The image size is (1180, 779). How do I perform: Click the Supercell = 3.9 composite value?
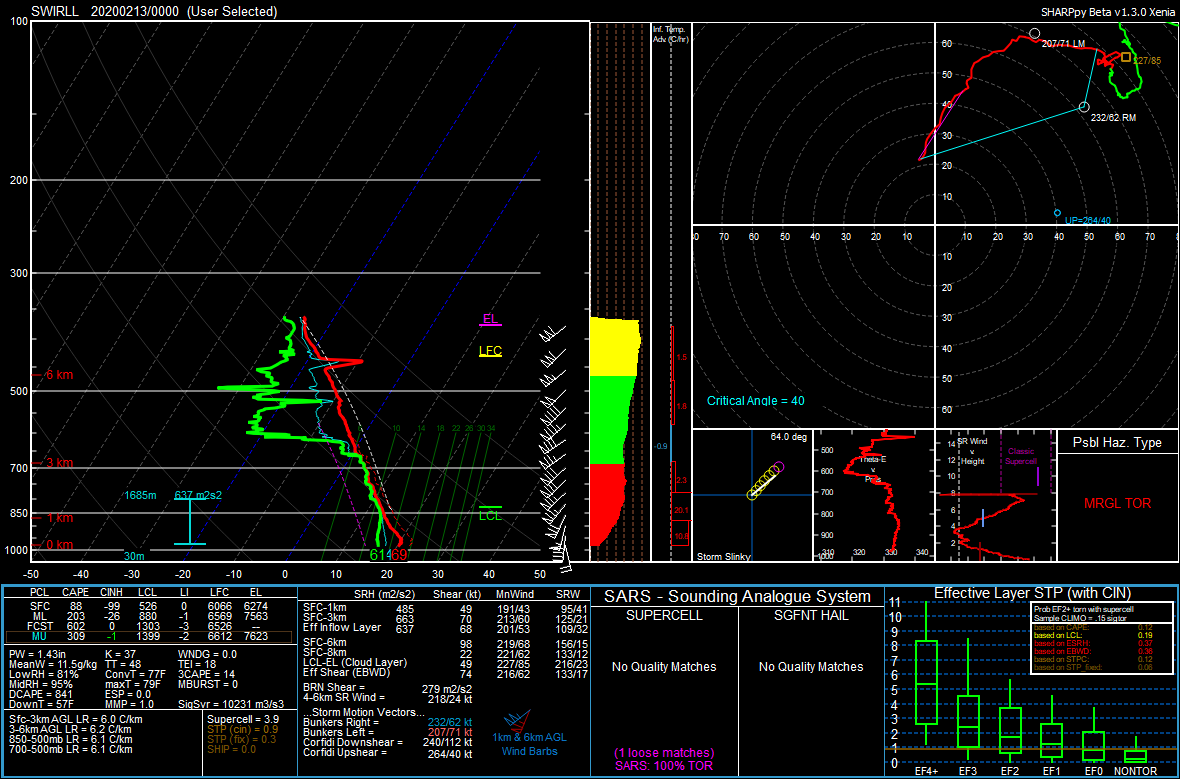(242, 720)
